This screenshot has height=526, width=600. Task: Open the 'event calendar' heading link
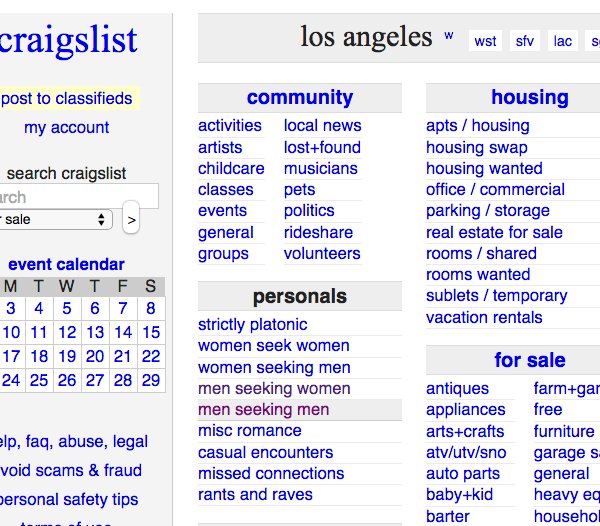[66, 264]
